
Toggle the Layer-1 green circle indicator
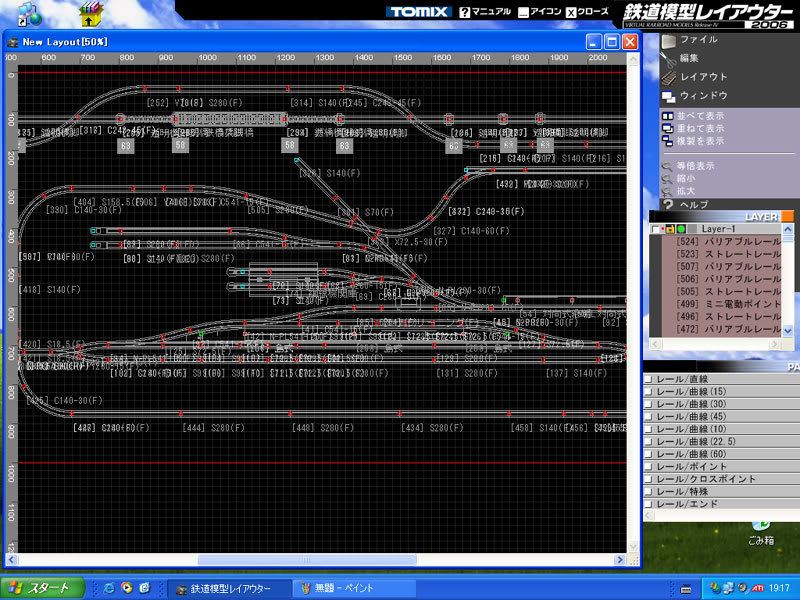coord(681,230)
